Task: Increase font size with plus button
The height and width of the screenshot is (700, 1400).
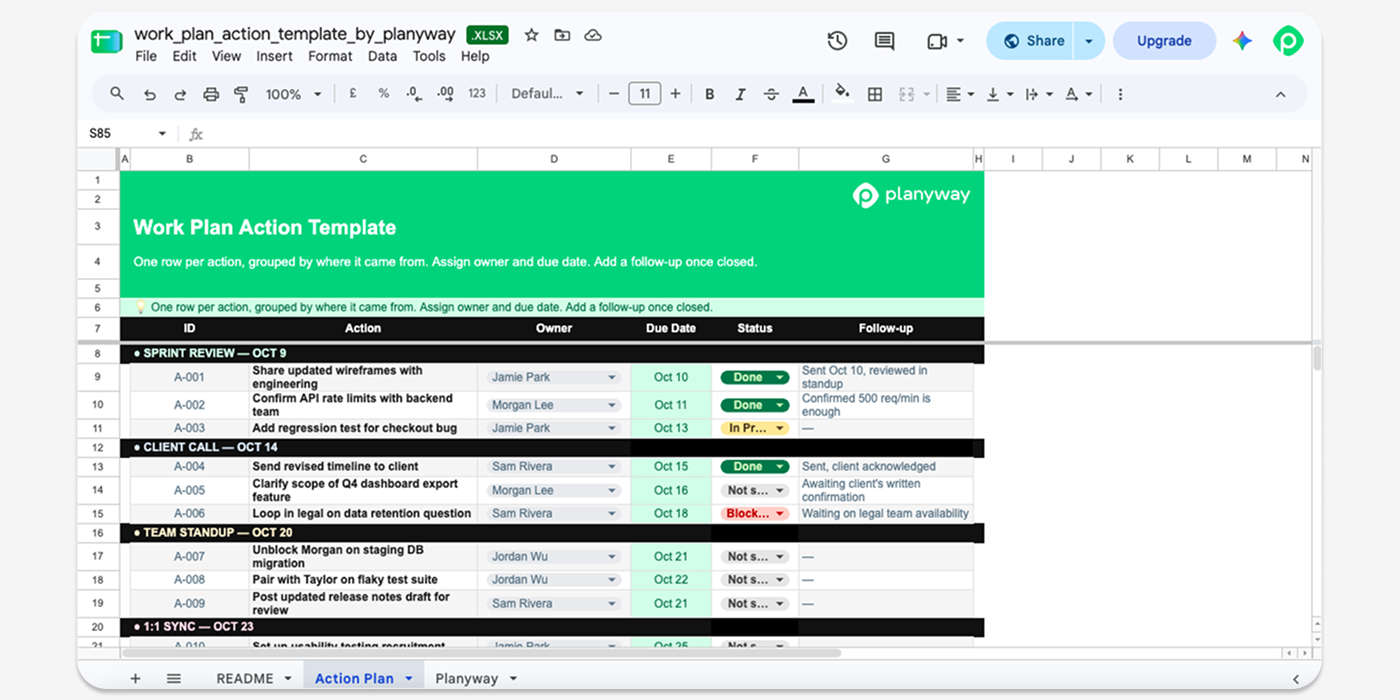Action: pyautogui.click(x=675, y=94)
